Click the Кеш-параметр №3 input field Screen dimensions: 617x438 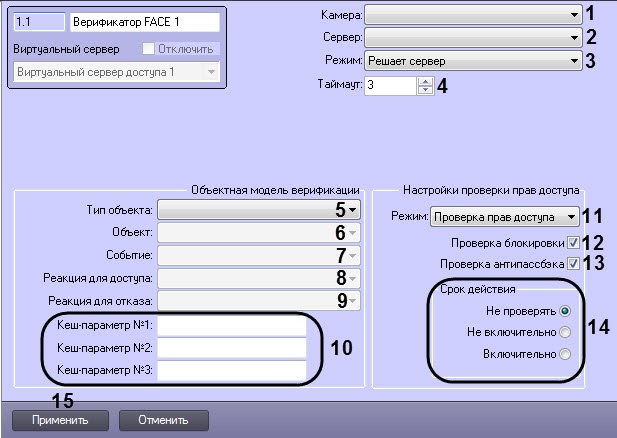click(x=232, y=371)
